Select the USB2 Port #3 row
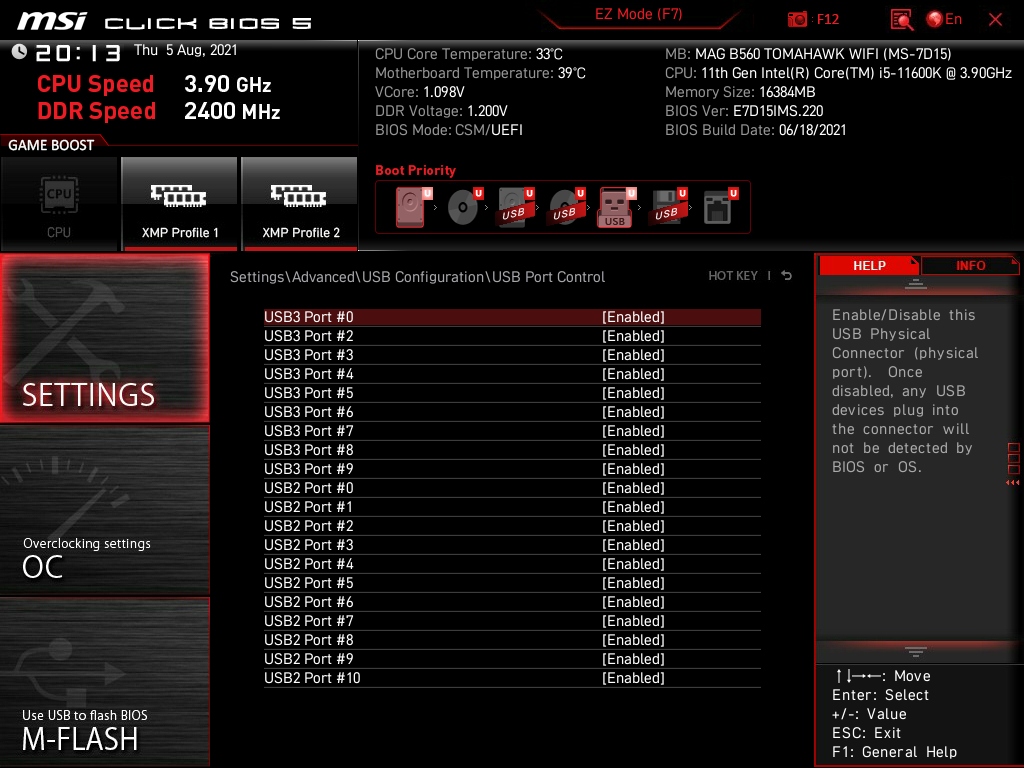 [512, 545]
